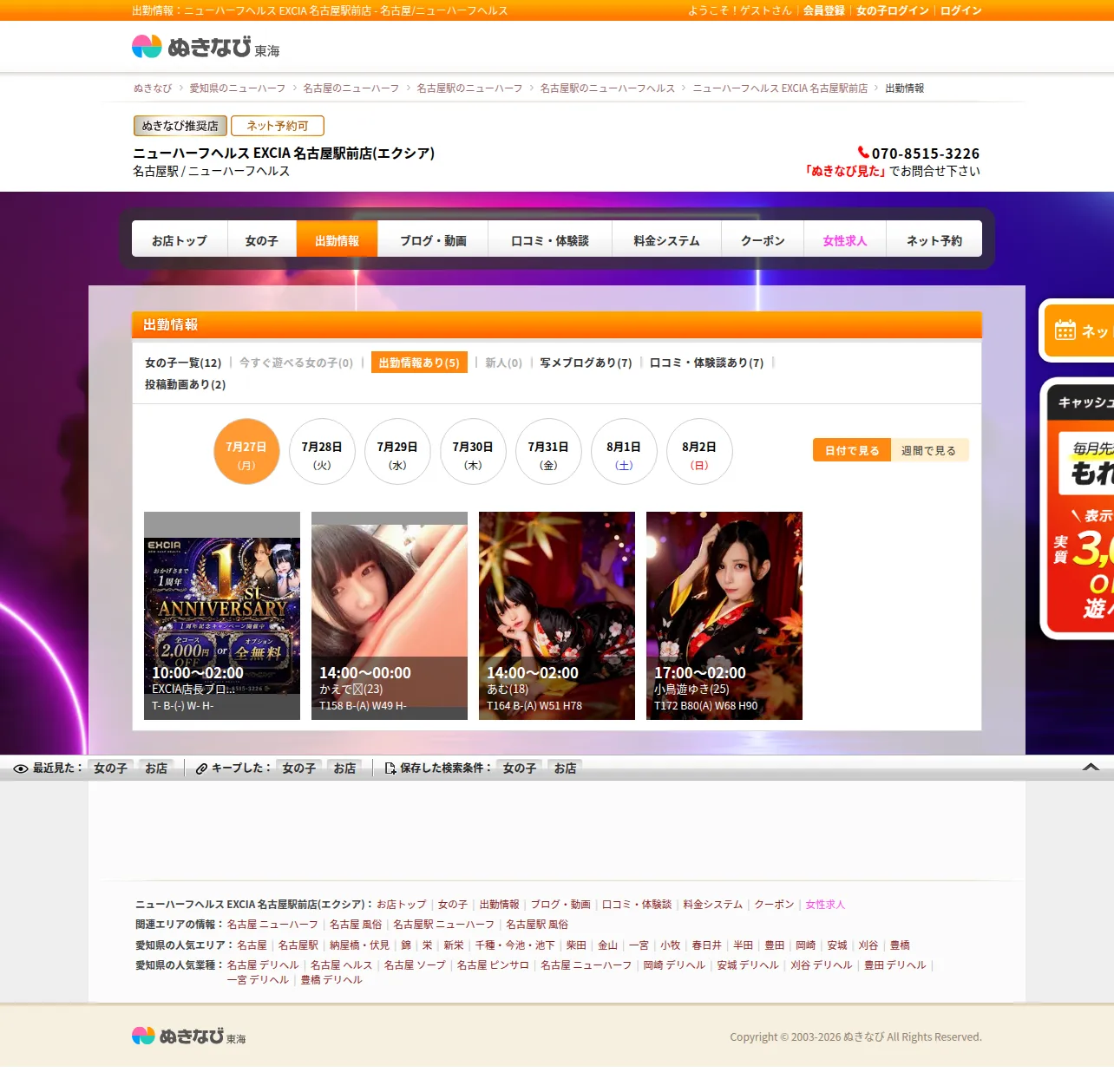Viewport: 1114px width, 1092px height.
Task: Filter by 写メブログあり(7)
Action: (586, 363)
